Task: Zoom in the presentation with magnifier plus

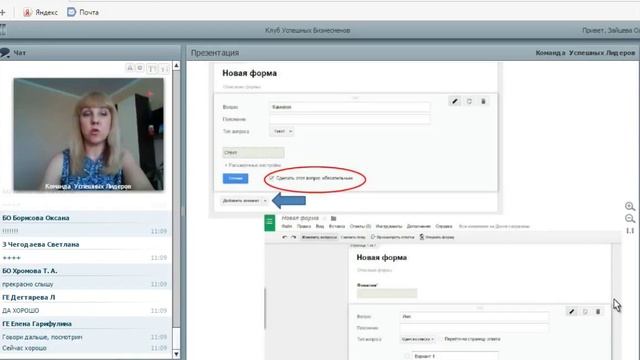Action: (630, 207)
